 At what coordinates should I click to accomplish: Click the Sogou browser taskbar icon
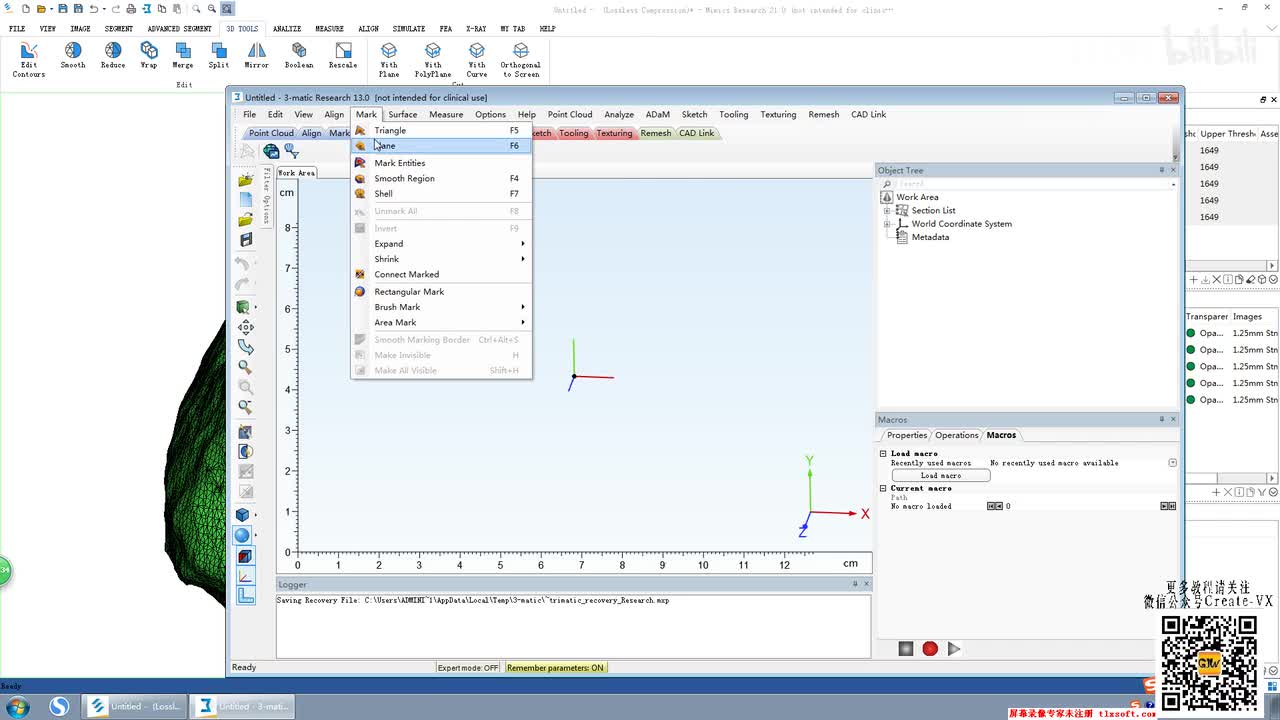coord(60,707)
